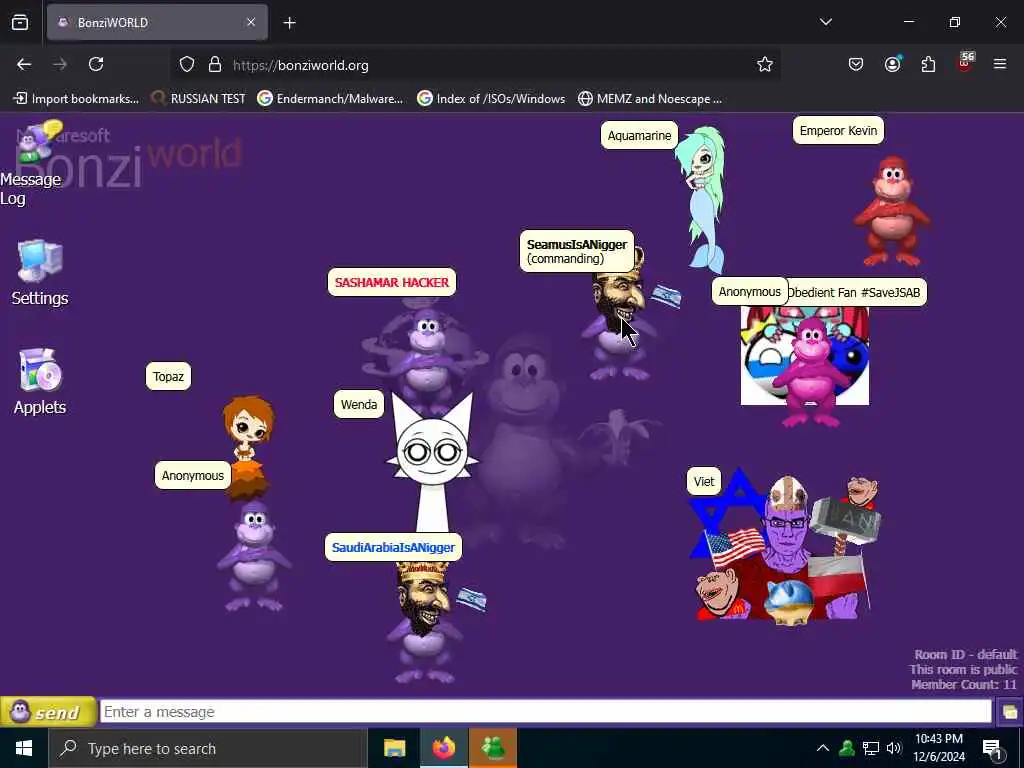Open the Index of /ISOs/Windows bookmark
Viewport: 1024px width, 768px height.
(492, 99)
